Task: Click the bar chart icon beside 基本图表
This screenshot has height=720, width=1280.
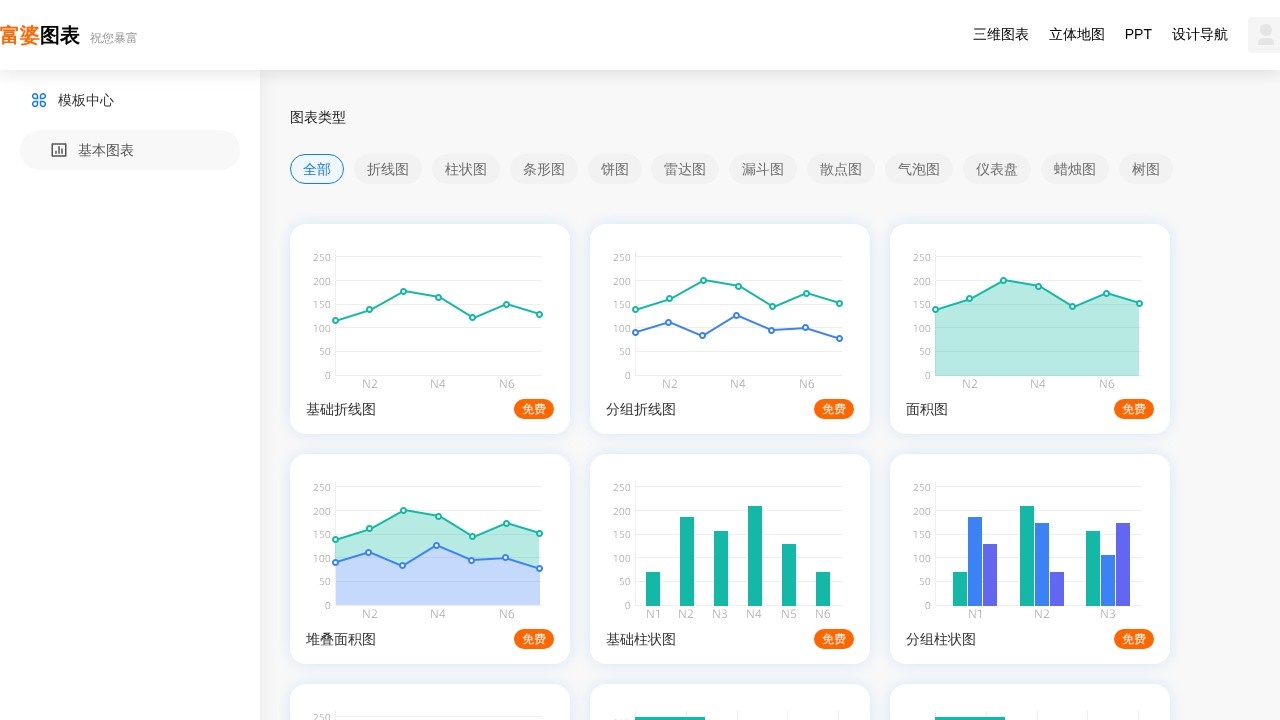Action: (x=59, y=150)
